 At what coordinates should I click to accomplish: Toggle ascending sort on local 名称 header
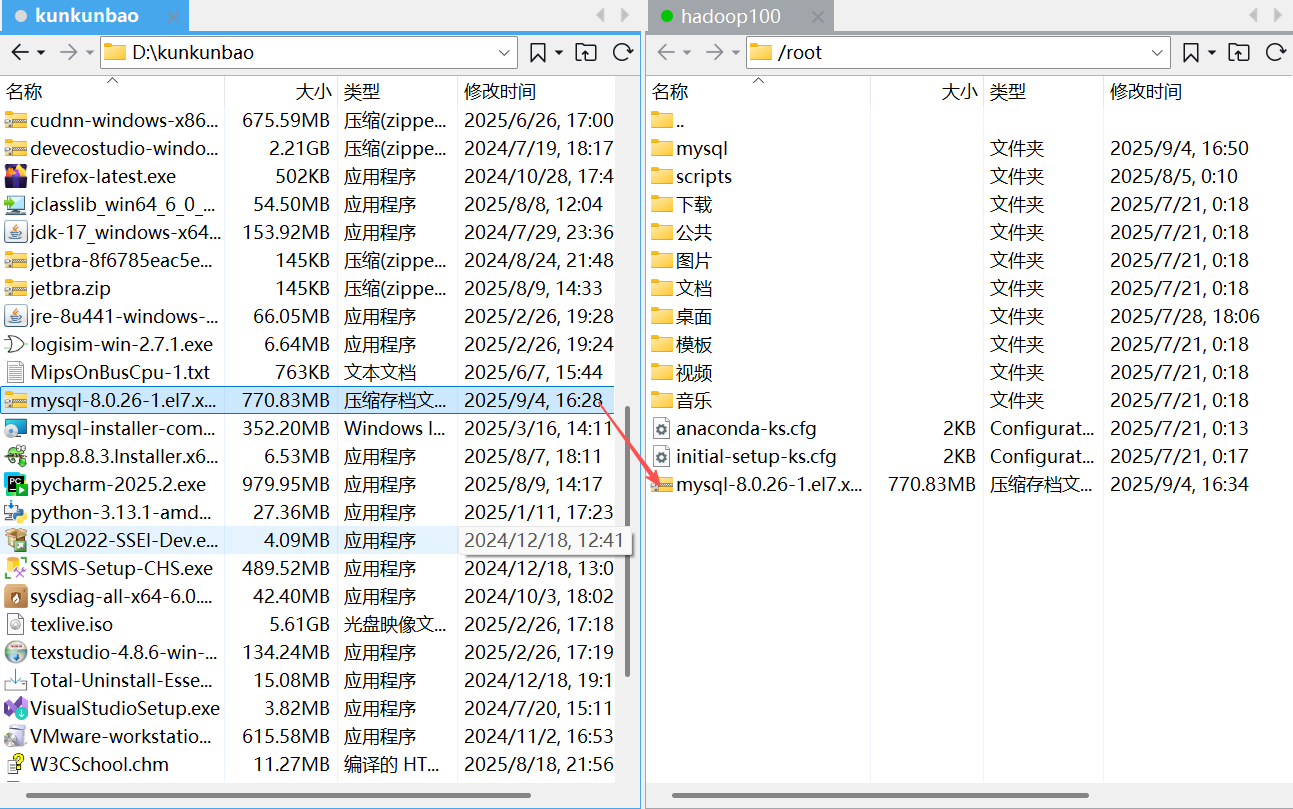24,91
